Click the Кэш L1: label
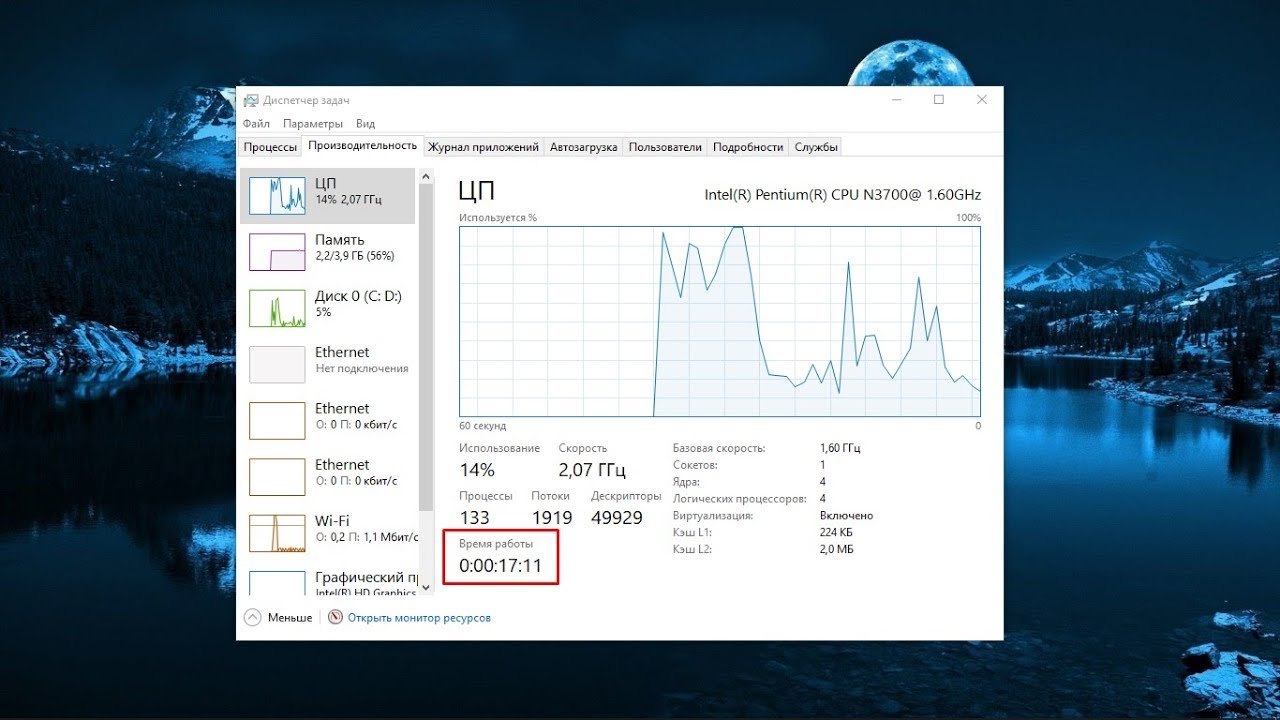1280x720 pixels. pos(692,533)
